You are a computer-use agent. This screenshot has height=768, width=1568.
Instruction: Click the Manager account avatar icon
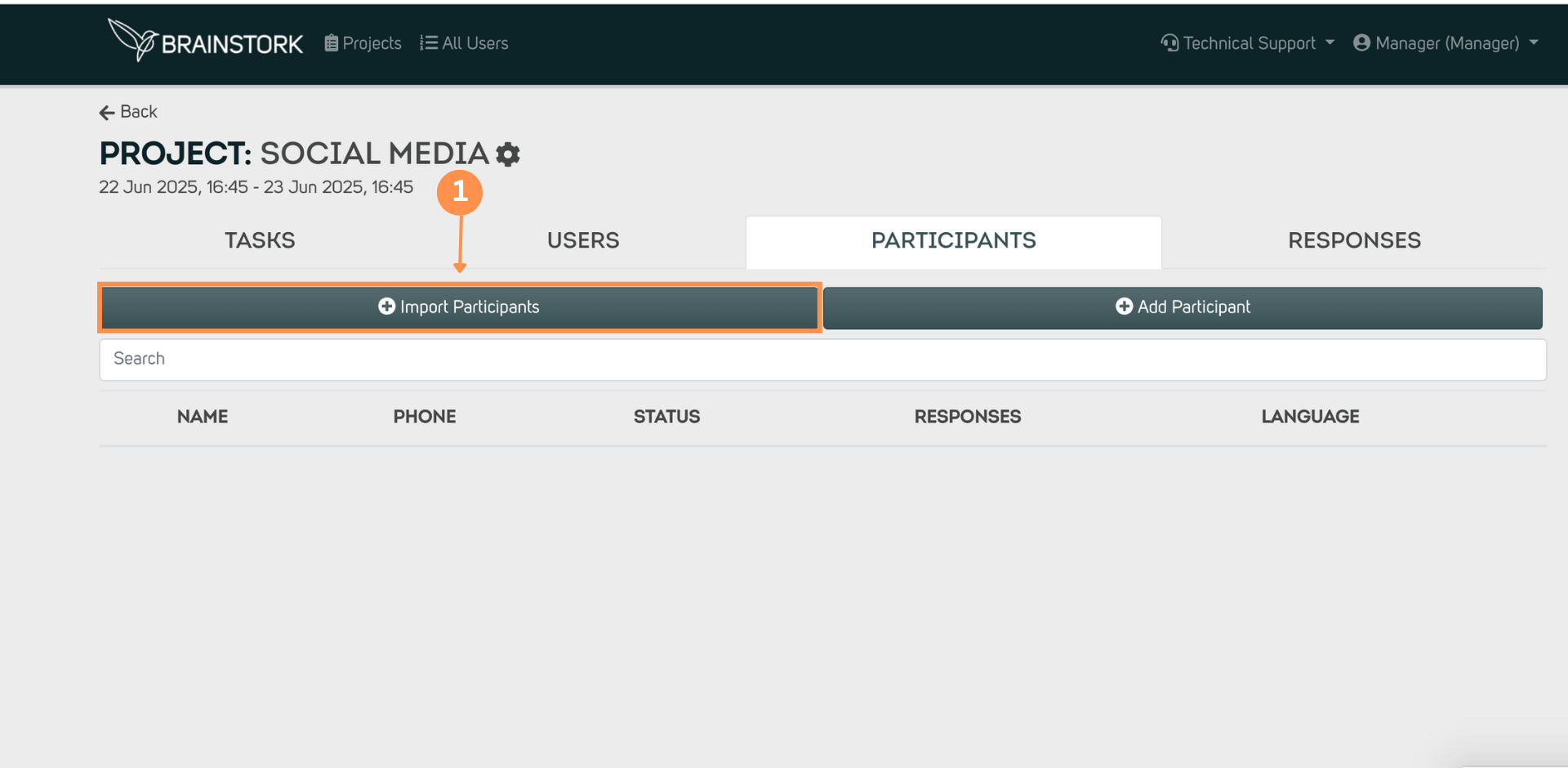coord(1361,43)
